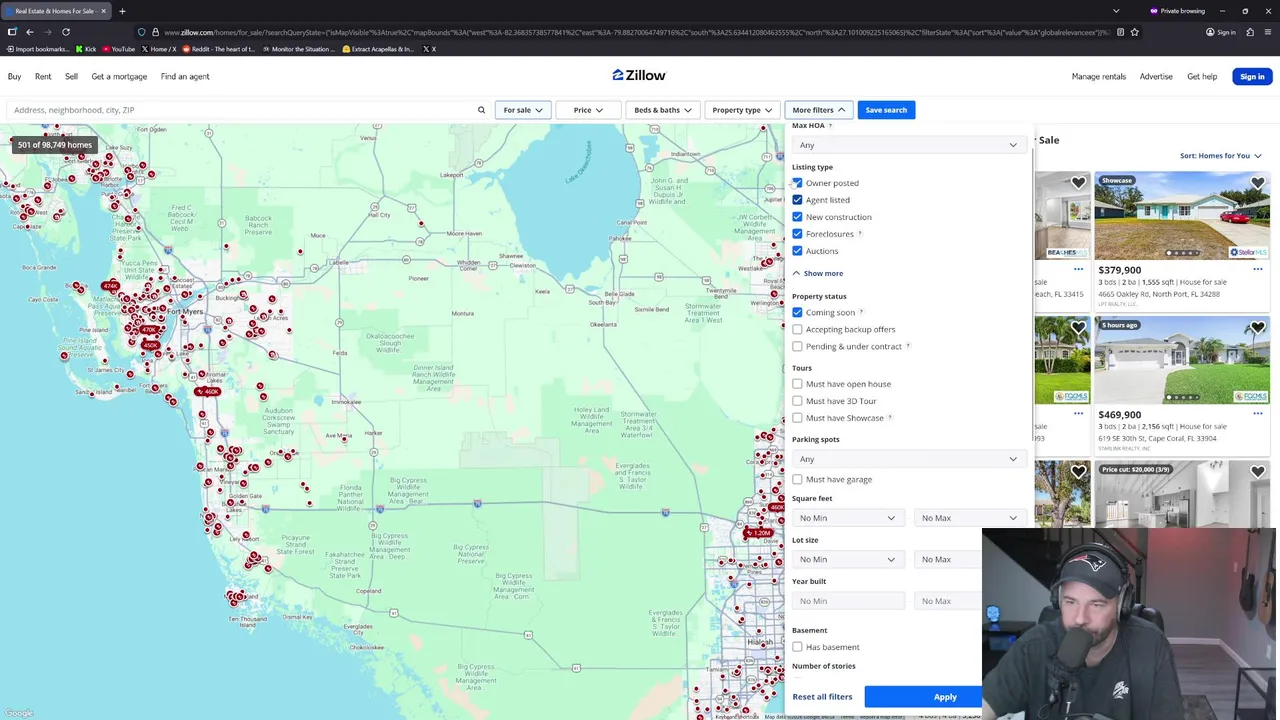Bookmark this page with star icon
1280x720 pixels.
[1134, 32]
